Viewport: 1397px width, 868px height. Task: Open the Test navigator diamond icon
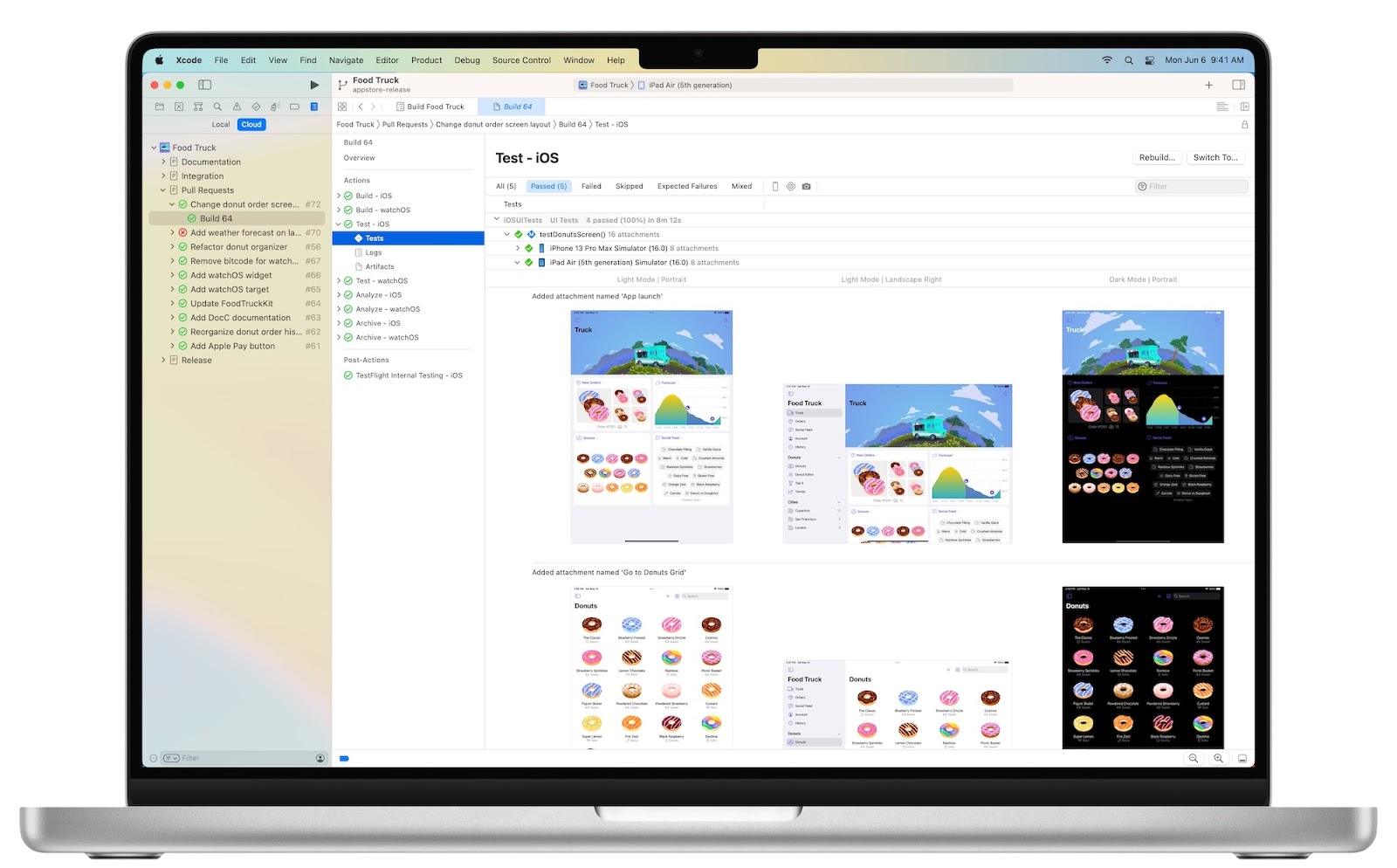(256, 107)
